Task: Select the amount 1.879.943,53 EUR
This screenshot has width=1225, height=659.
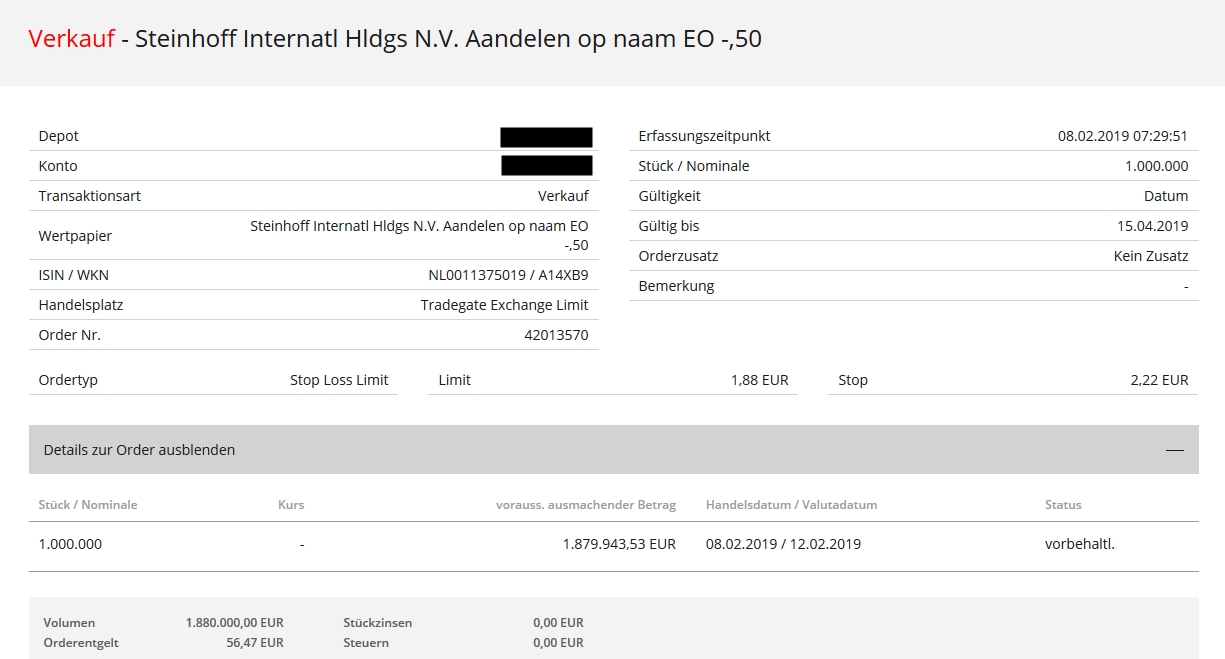Action: pyautogui.click(x=619, y=545)
